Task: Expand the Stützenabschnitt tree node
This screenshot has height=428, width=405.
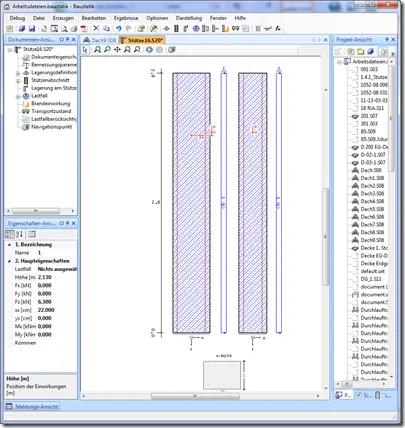Action: click(18, 81)
